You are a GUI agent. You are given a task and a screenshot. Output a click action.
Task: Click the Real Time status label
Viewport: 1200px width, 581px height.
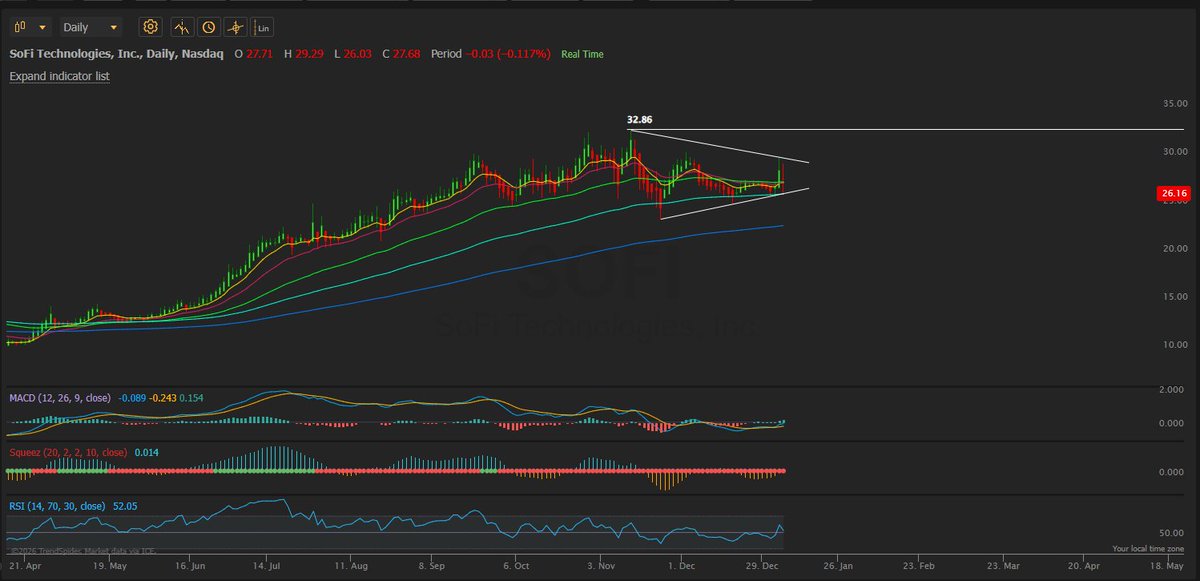click(582, 54)
